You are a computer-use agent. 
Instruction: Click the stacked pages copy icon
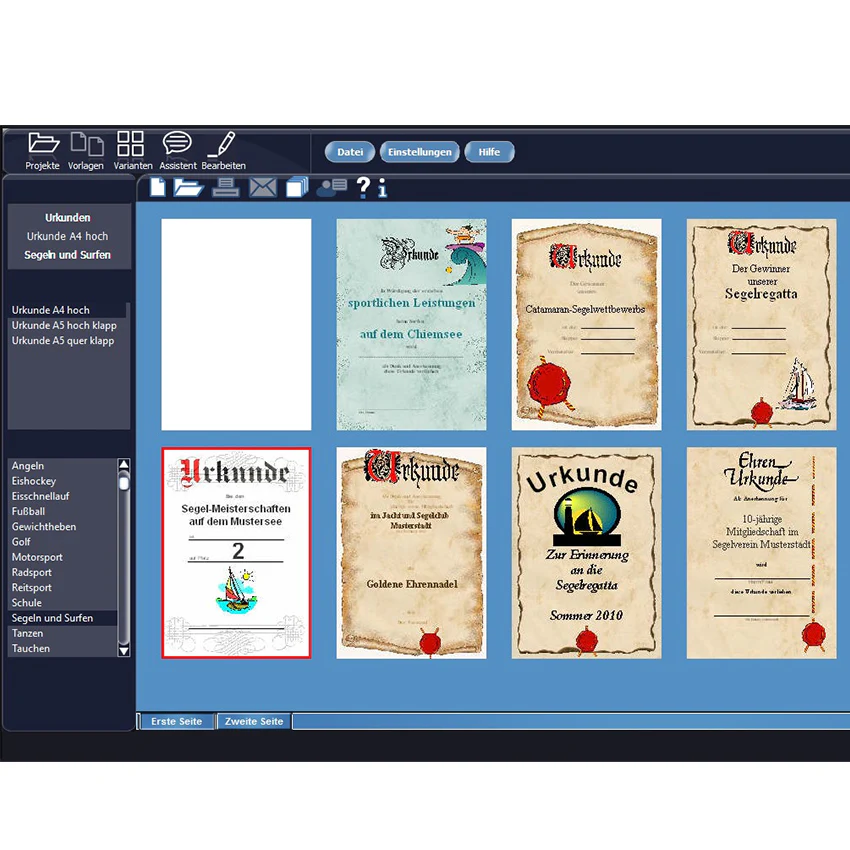(297, 187)
